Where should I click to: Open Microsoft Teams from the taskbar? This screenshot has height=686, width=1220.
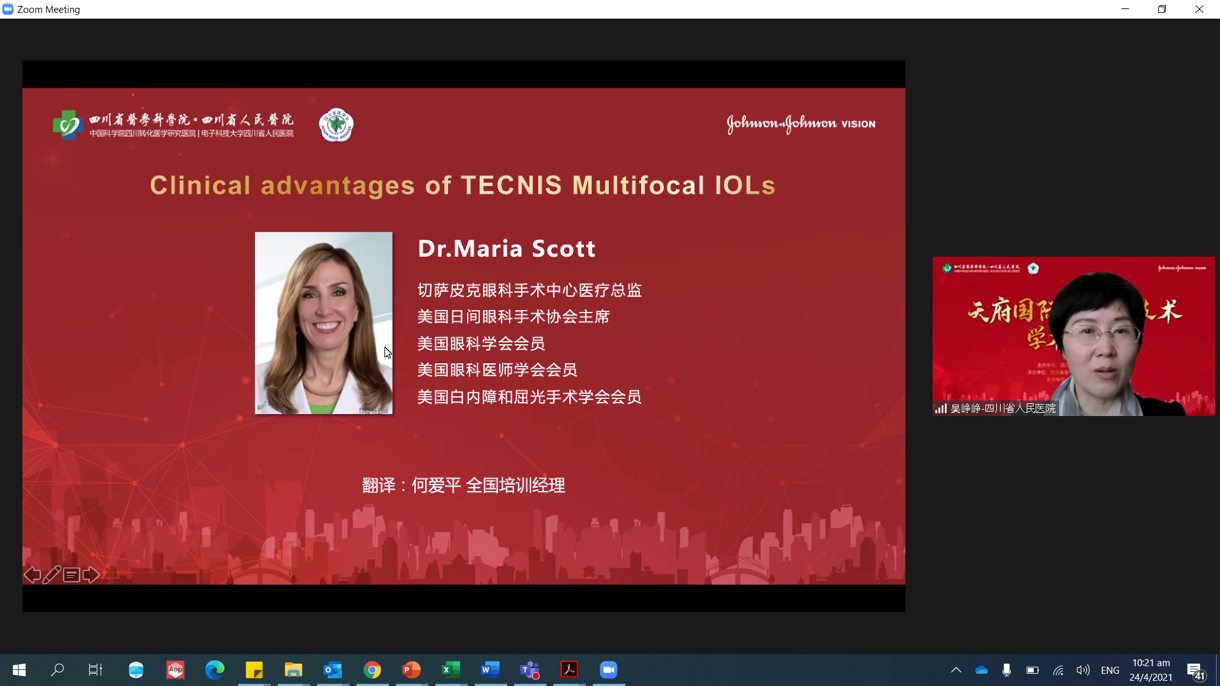point(530,670)
